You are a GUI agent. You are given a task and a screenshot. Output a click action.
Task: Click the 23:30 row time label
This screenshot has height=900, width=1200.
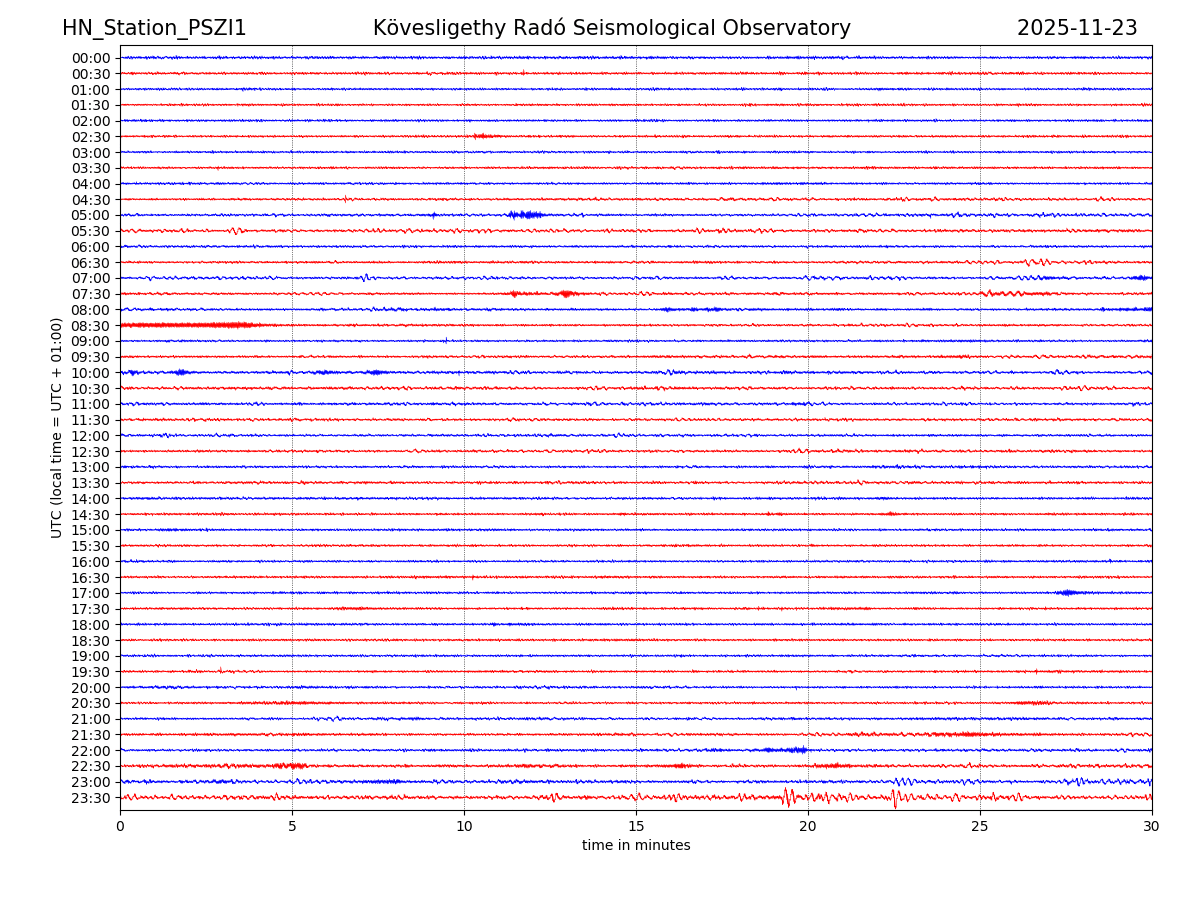[x=91, y=798]
